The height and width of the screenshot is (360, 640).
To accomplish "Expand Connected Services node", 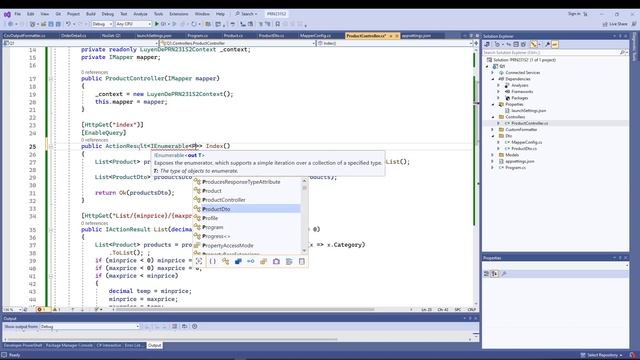I will point(493,73).
